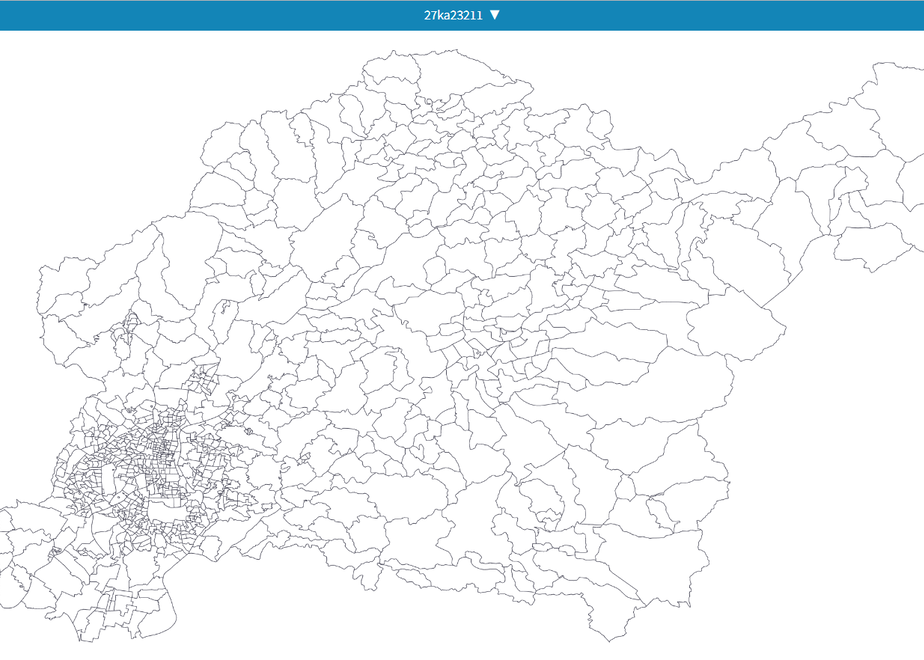Open the 27ka23211 dataset dropdown

(461, 15)
